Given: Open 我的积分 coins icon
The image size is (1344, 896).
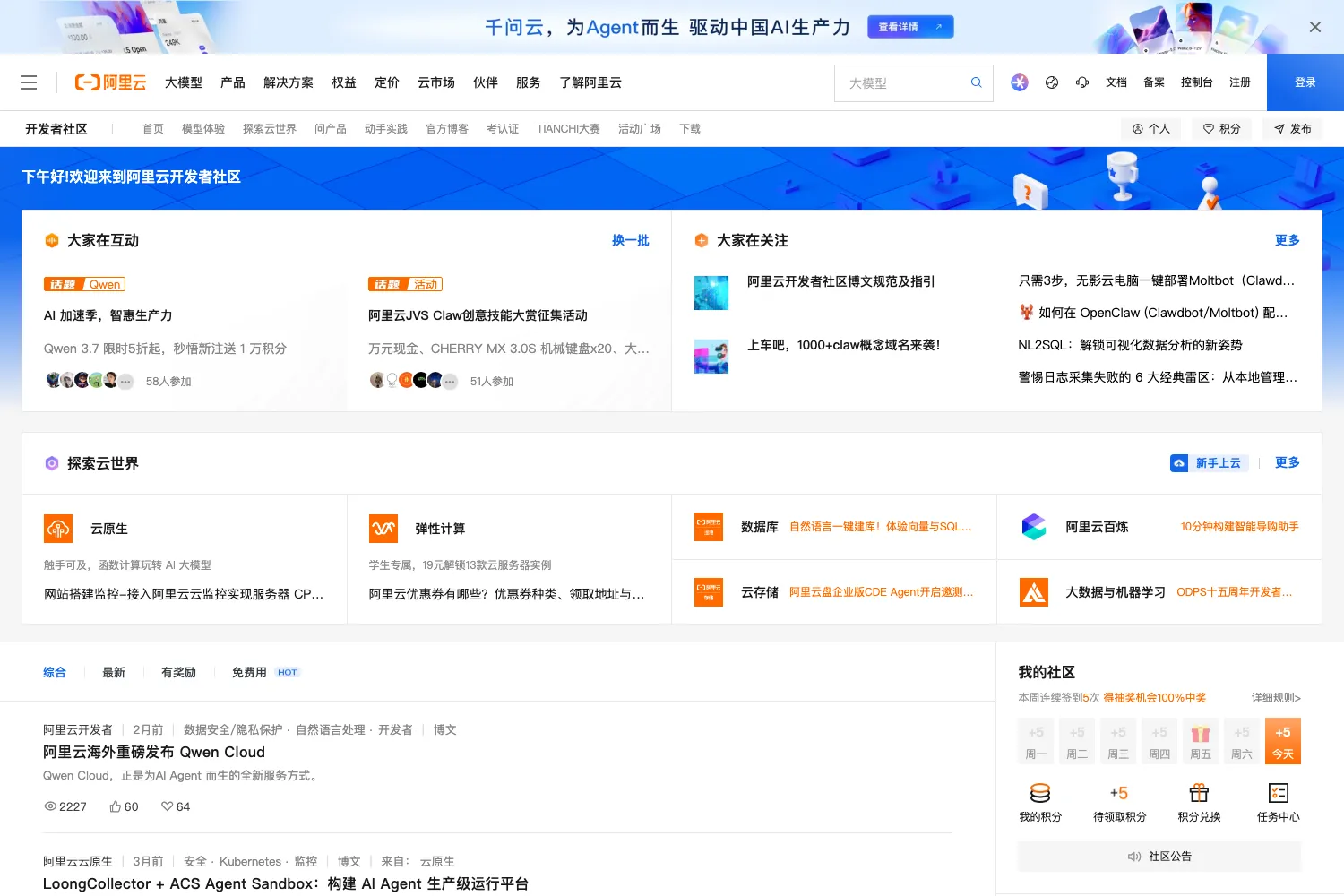Looking at the screenshot, I should (x=1040, y=793).
